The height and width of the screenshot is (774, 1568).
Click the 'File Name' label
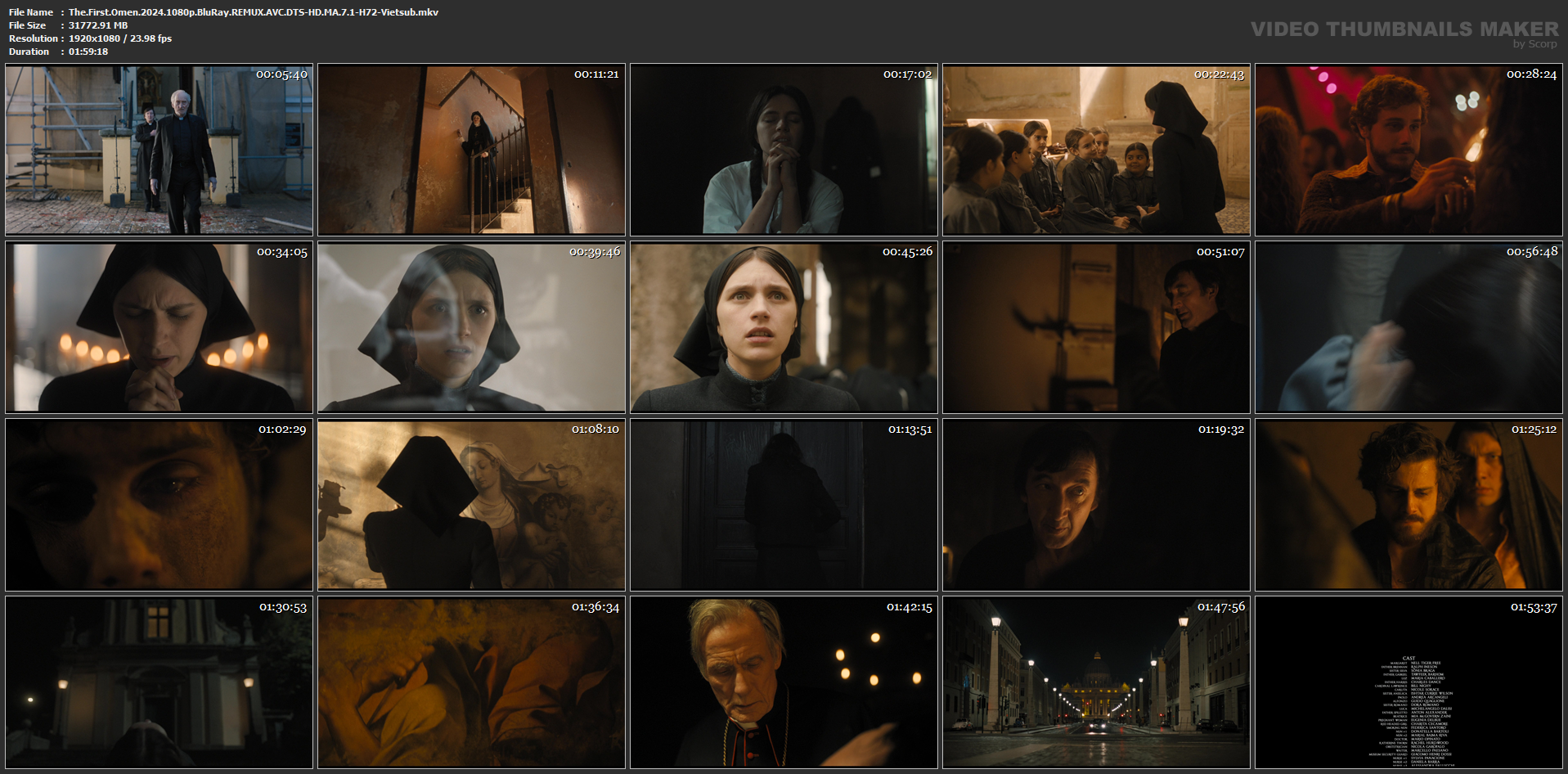[31, 12]
